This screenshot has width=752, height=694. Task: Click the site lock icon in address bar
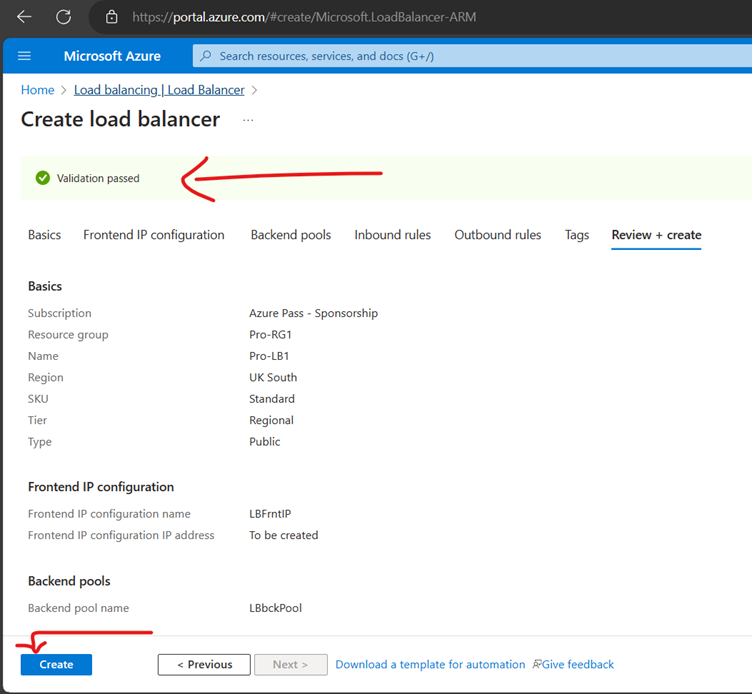click(x=112, y=17)
